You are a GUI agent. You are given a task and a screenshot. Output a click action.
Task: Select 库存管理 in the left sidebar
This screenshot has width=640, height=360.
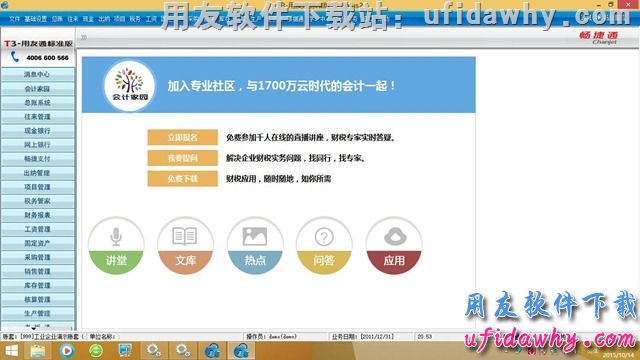(38, 285)
